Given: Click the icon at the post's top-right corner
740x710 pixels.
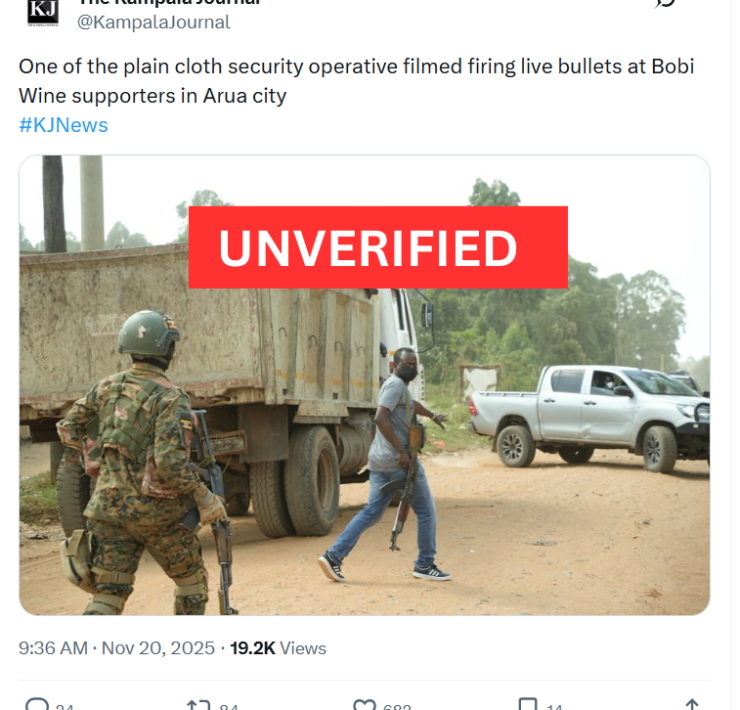Looking at the screenshot, I should (665, 3).
